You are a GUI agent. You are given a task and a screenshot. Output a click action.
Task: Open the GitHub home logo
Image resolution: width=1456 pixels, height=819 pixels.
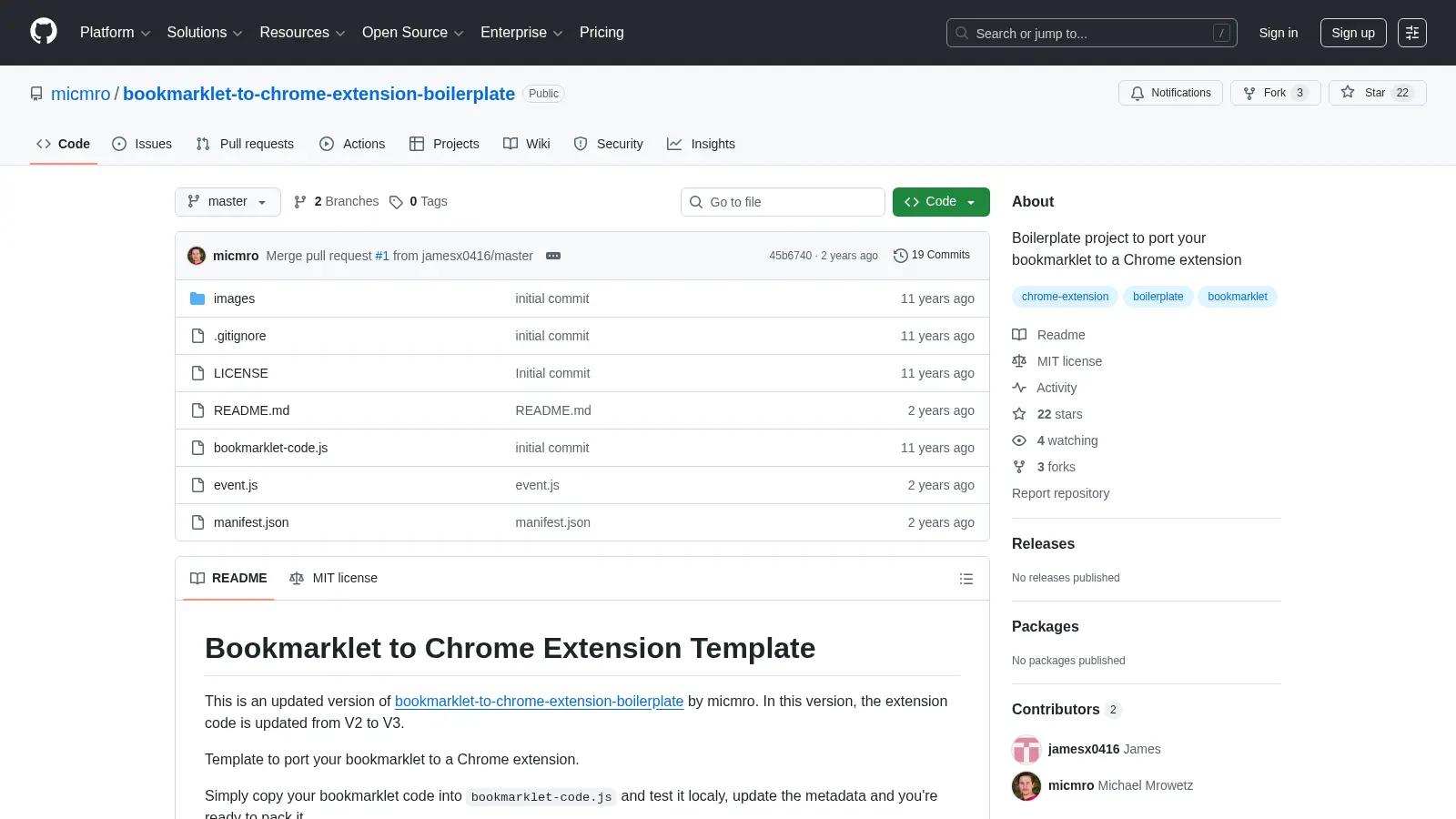click(x=44, y=32)
